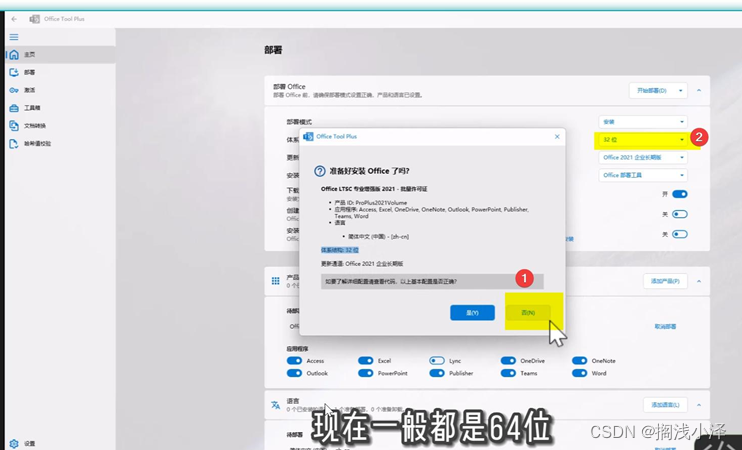Toggle the Access application switch
Image resolution: width=742 pixels, height=450 pixels.
point(294,361)
